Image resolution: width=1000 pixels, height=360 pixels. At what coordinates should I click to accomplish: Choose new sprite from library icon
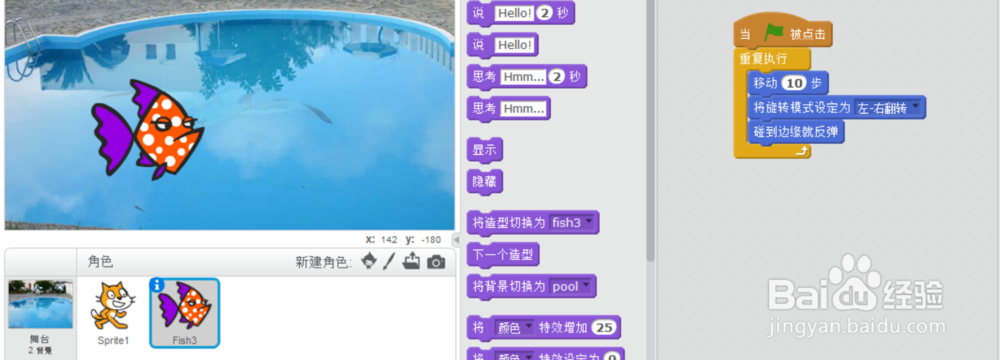click(x=369, y=261)
